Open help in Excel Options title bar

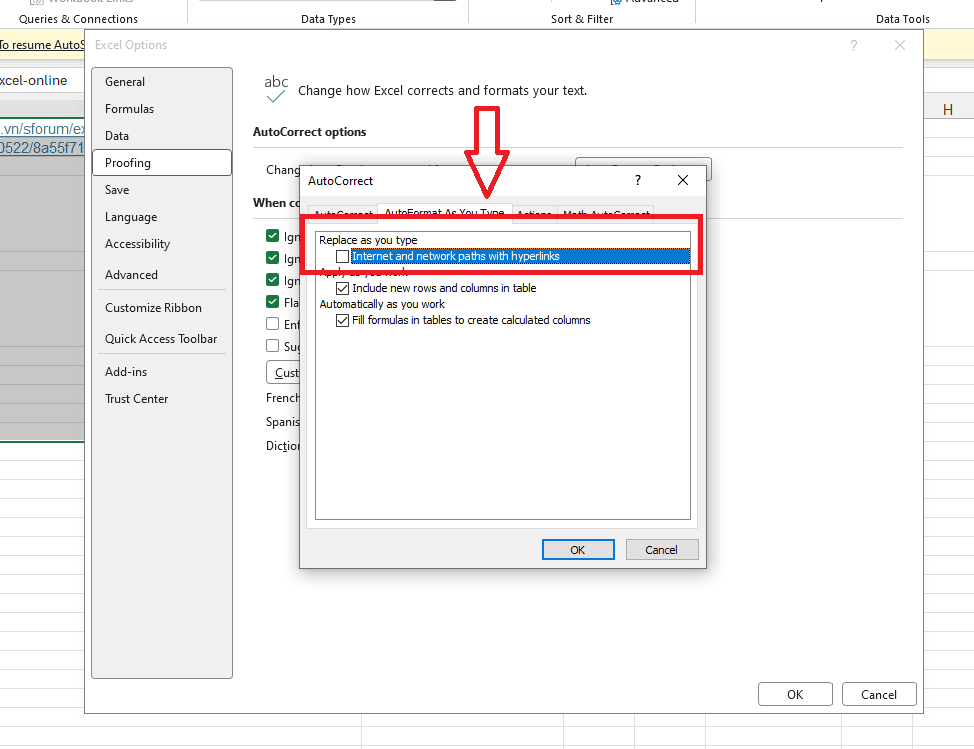853,45
